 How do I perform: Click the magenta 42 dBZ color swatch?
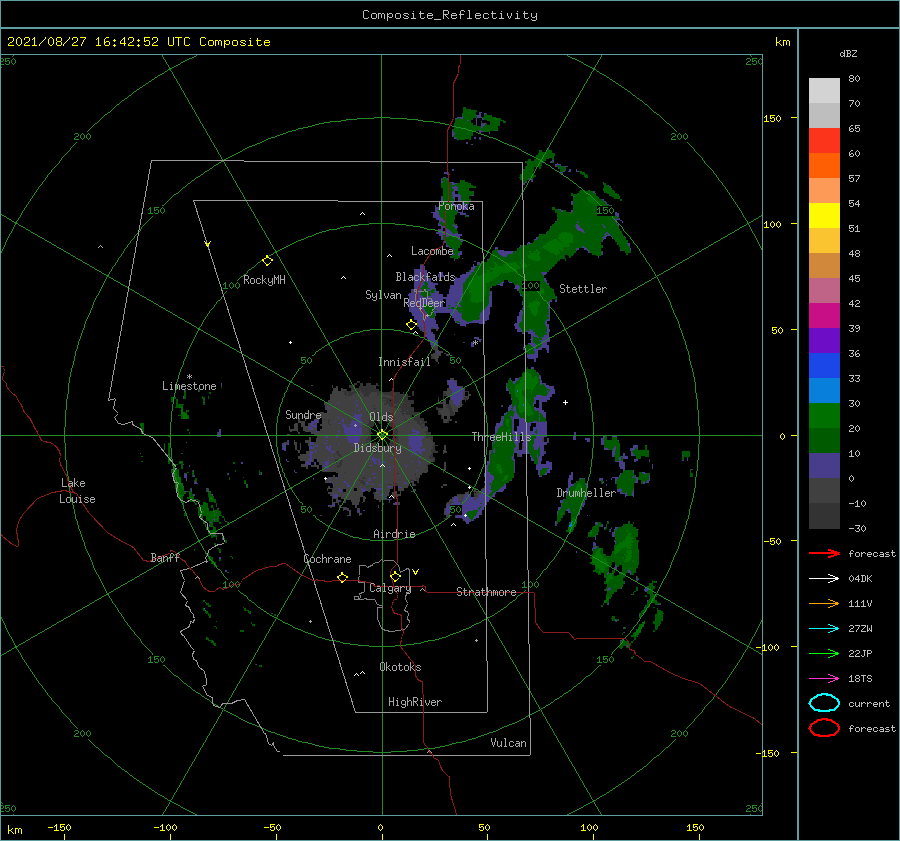click(x=824, y=315)
